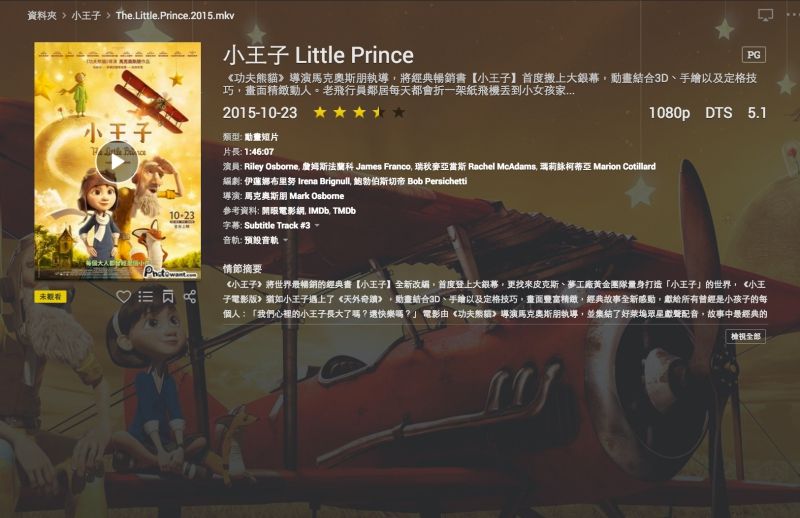Share the movie using the share icon
The width and height of the screenshot is (800, 518).
coord(190,297)
